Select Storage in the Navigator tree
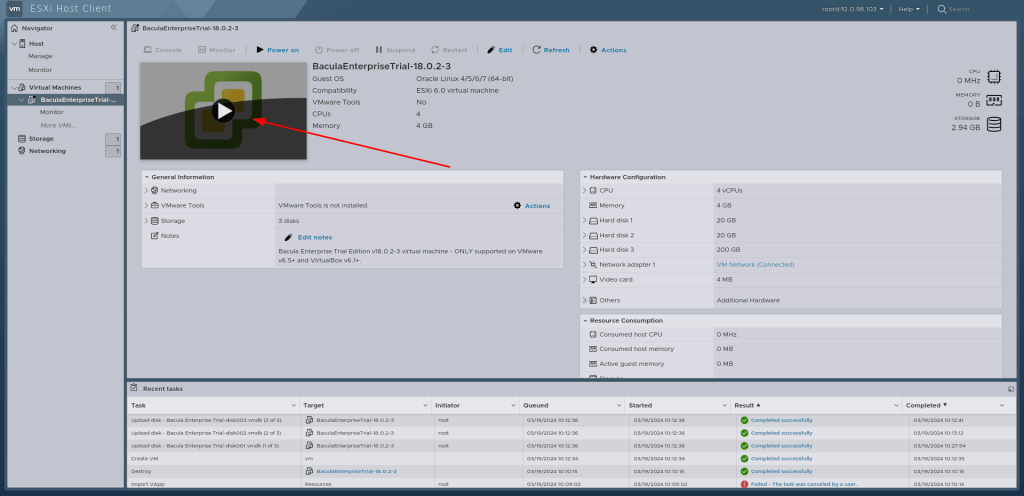Screen dimensions: 1024x496 click(41, 138)
